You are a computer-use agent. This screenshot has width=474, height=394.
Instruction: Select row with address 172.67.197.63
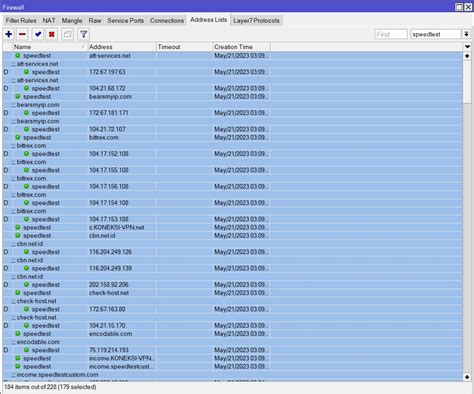[x=232, y=72]
